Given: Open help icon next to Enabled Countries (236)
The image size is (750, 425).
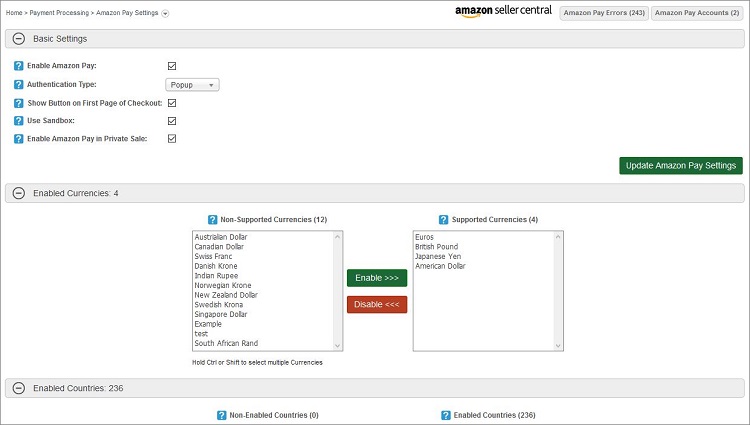Looking at the screenshot, I should 446,415.
